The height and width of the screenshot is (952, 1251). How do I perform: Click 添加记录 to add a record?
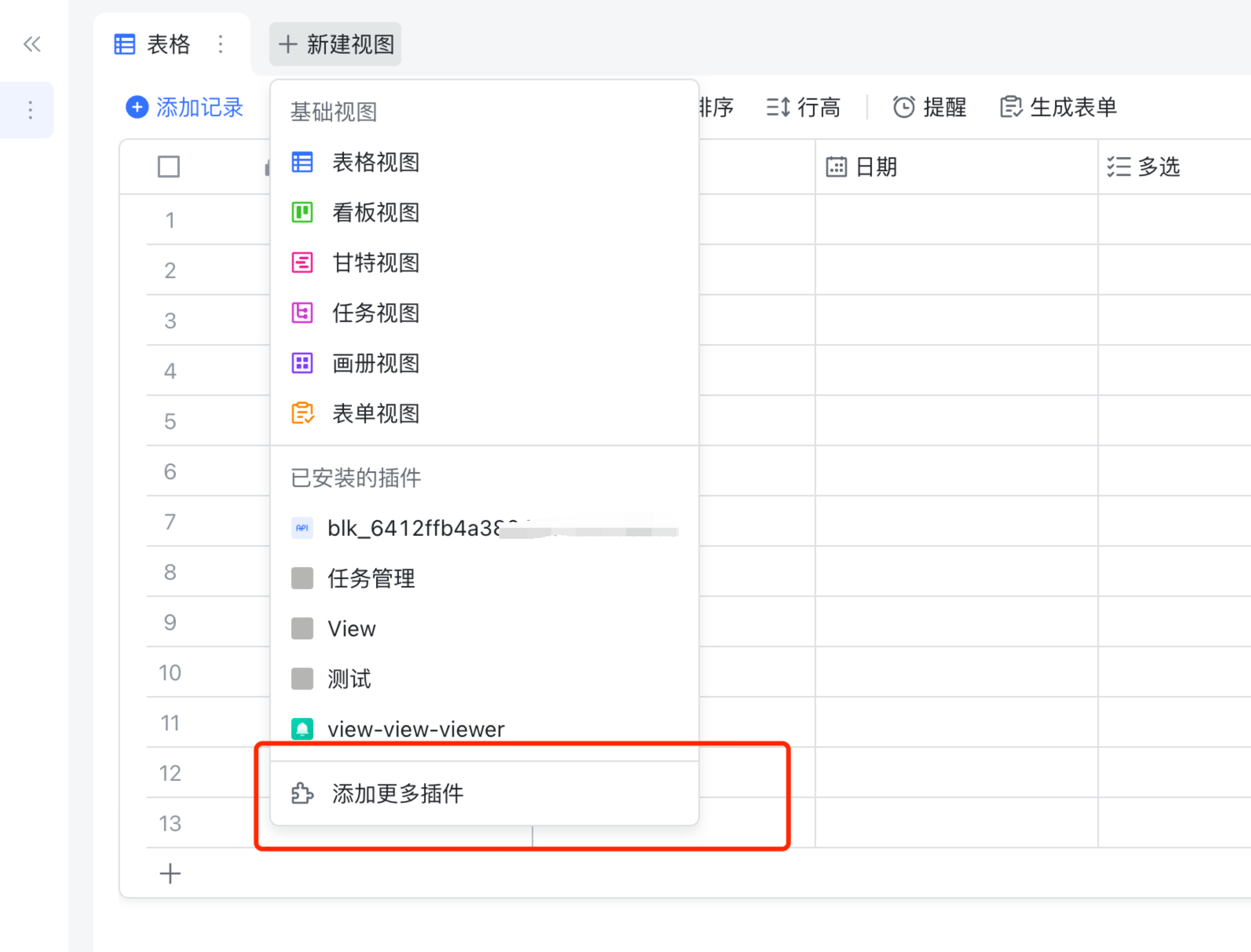185,107
